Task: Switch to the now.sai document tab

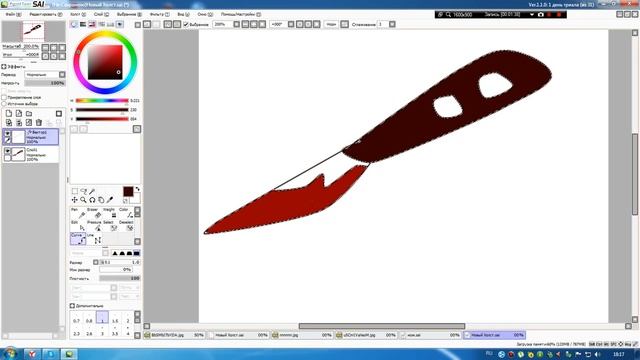Action: point(431,335)
